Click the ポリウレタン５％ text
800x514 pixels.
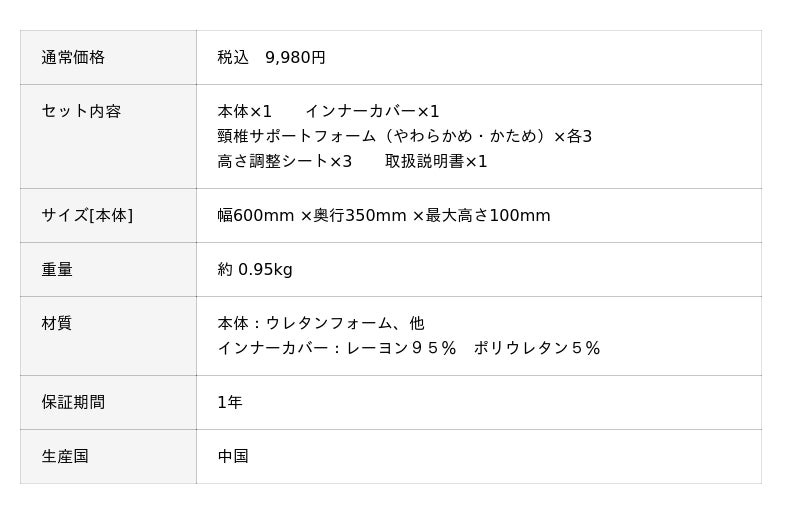(x=537, y=348)
